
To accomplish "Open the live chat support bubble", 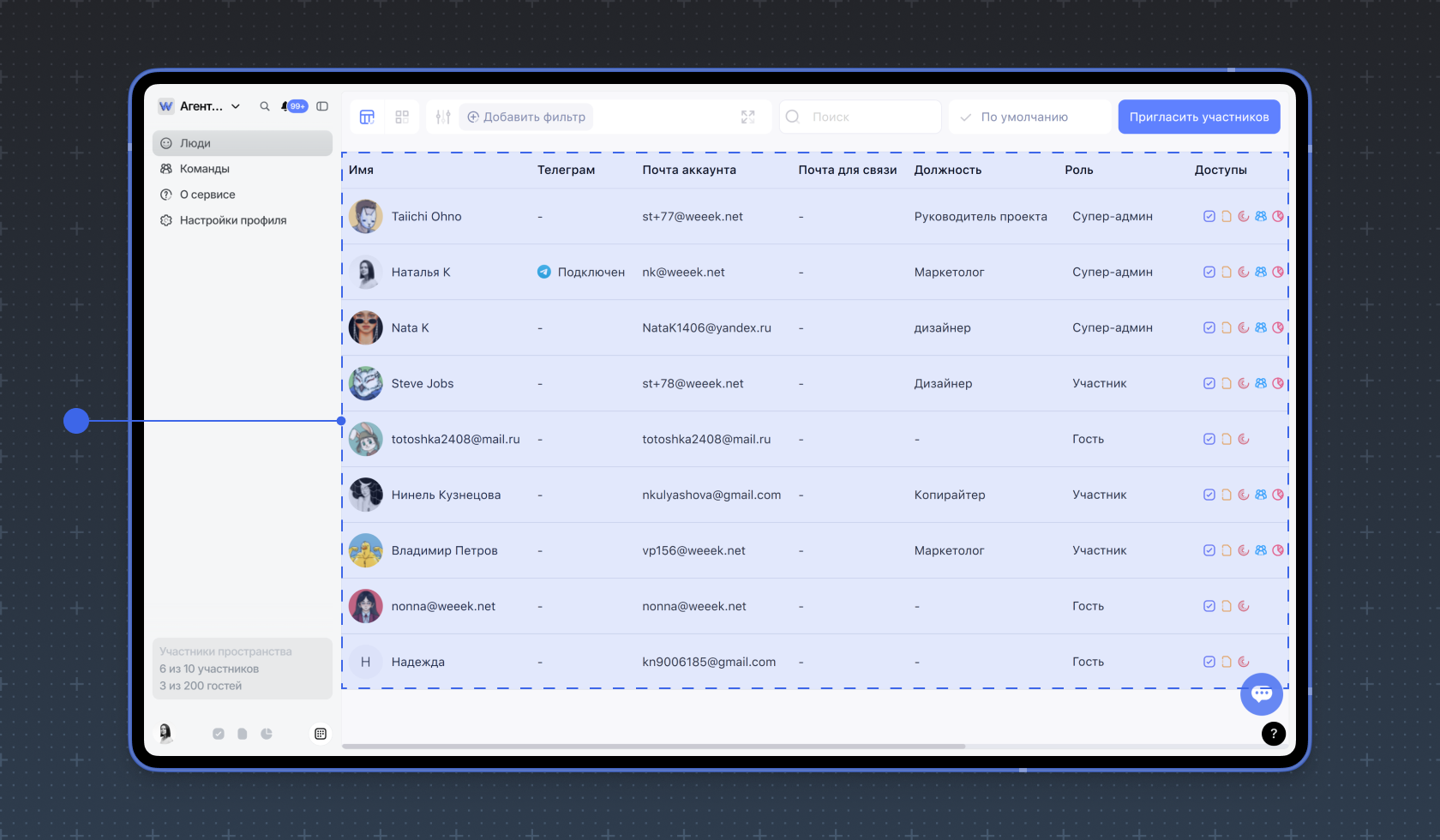I will pyautogui.click(x=1261, y=693).
